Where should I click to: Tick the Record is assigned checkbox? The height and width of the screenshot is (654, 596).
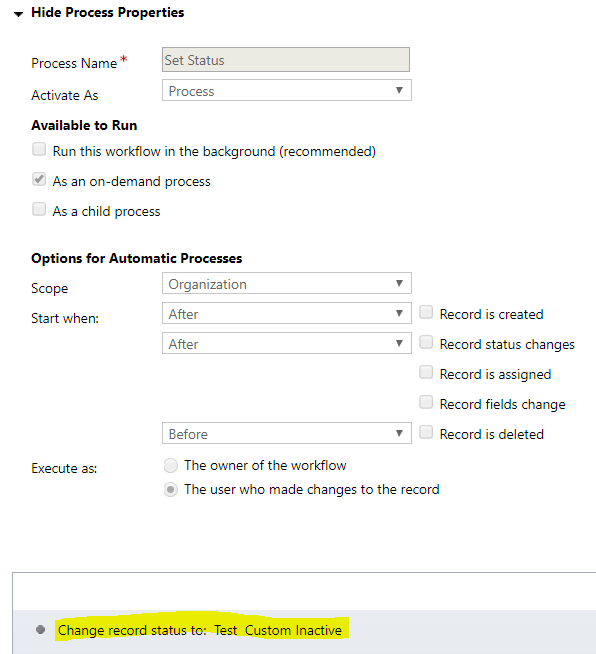coord(426,372)
